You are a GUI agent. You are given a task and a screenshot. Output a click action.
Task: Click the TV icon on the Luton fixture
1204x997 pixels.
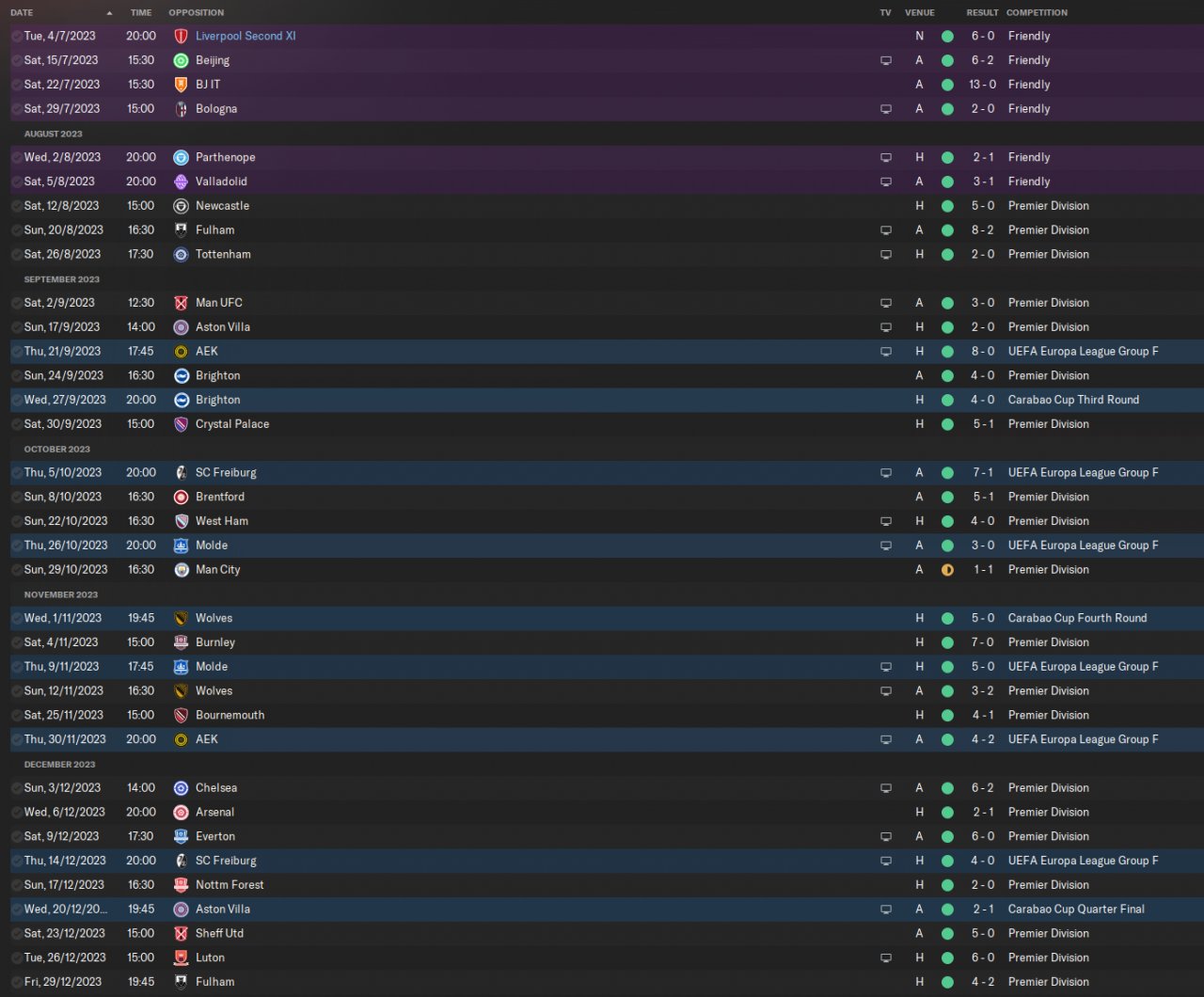885,958
